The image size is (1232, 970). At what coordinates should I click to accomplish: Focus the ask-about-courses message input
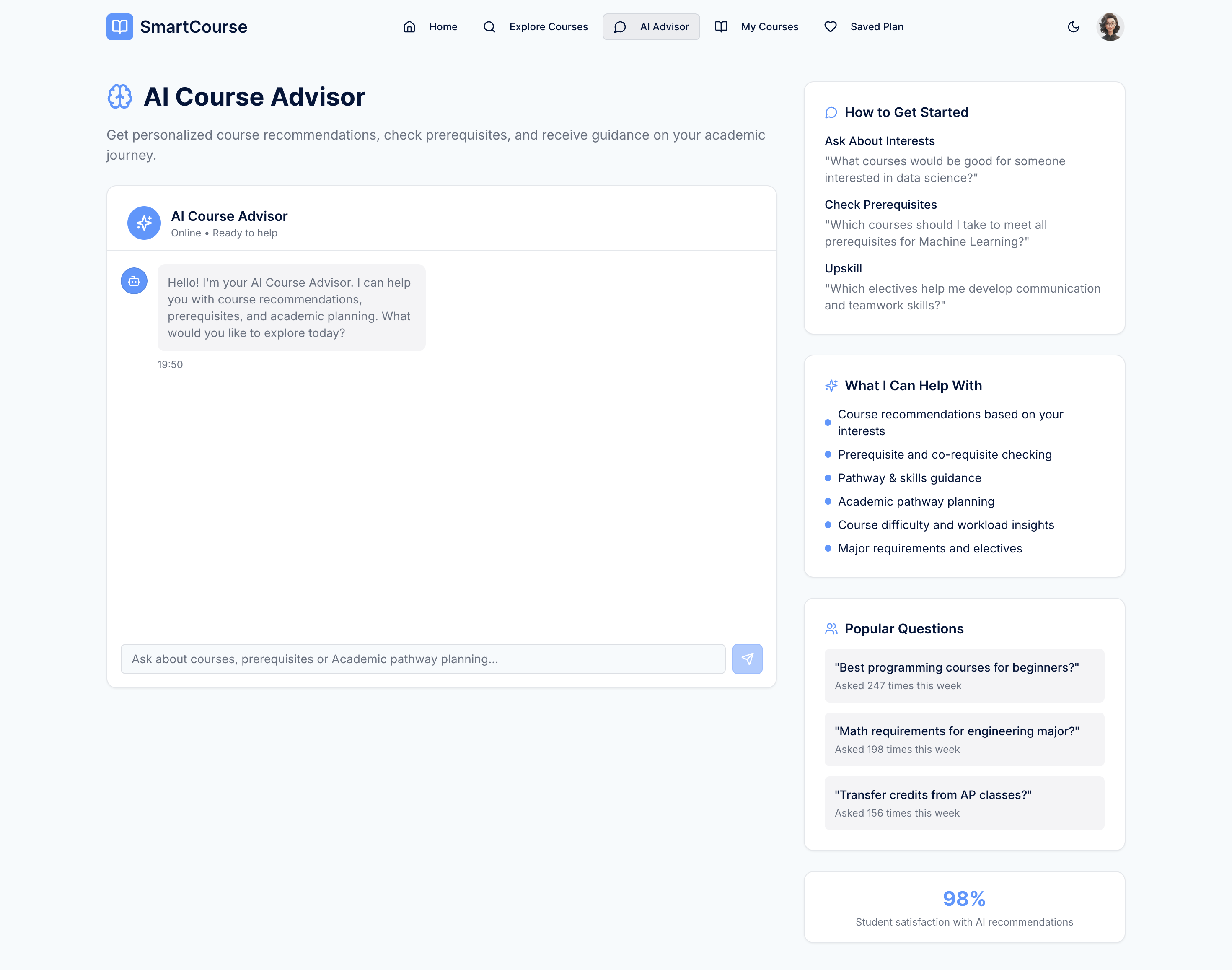[422, 659]
